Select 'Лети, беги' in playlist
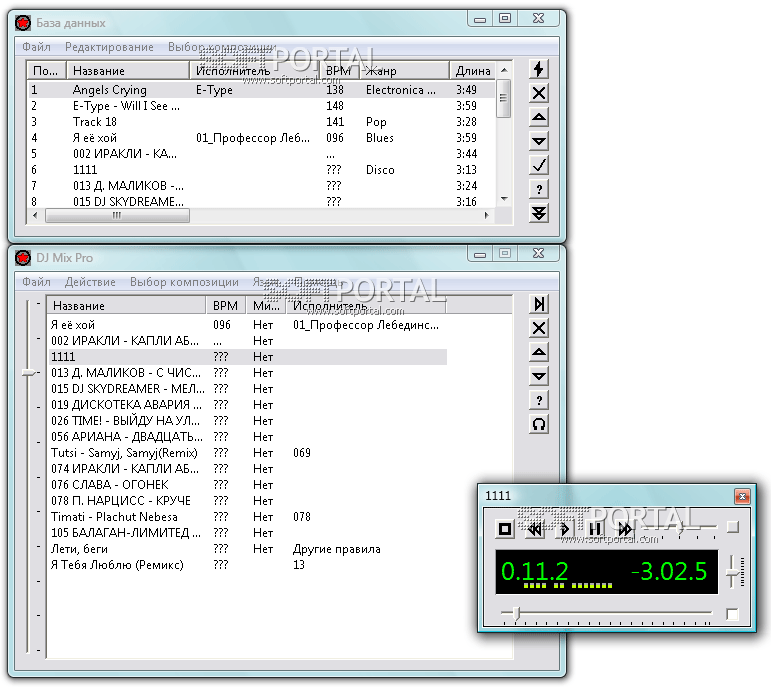 tap(247, 549)
